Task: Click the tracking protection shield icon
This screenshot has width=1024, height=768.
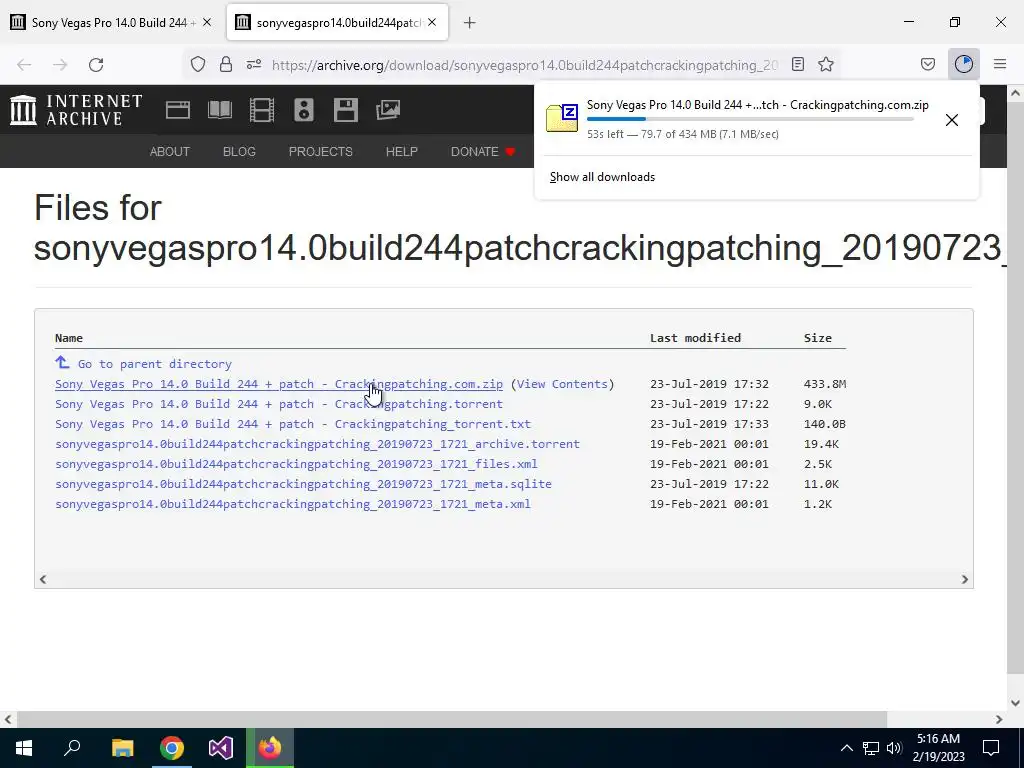Action: (x=198, y=64)
